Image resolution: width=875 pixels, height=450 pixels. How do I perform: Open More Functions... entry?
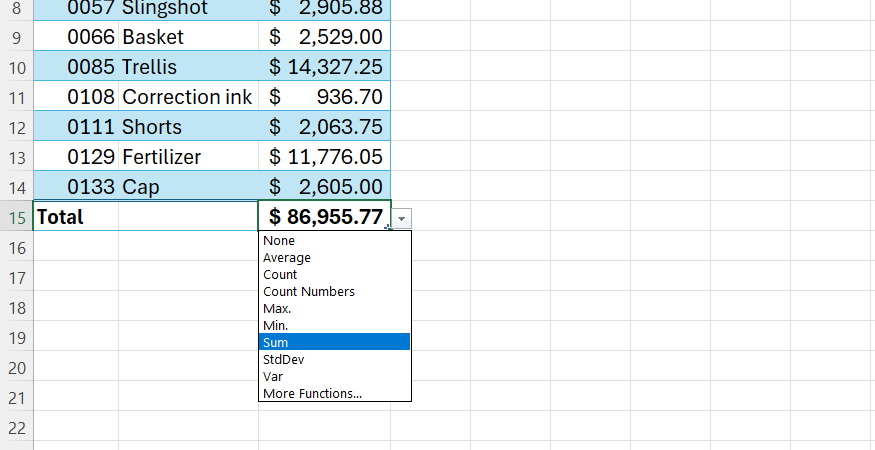(334, 393)
